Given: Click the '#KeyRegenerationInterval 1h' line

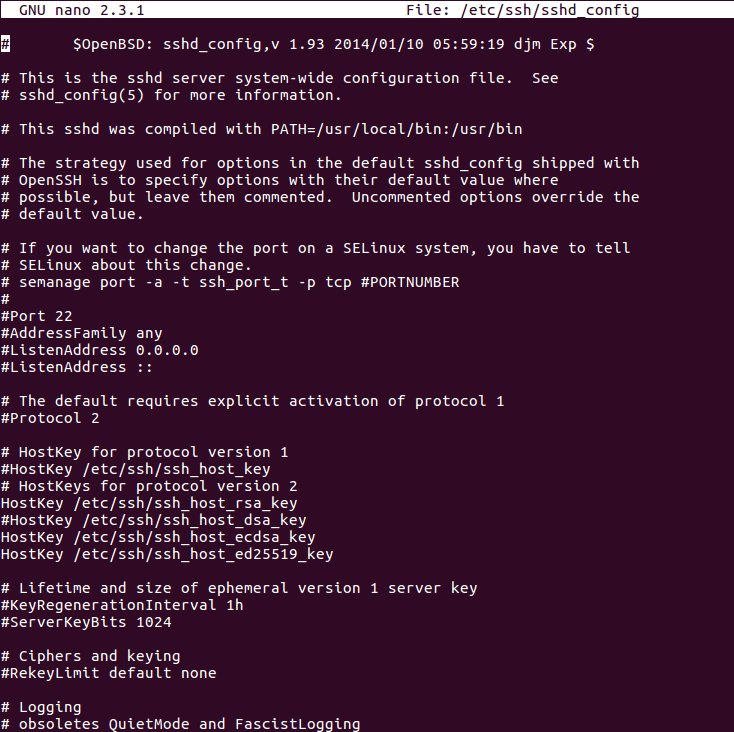Looking at the screenshot, I should [122, 605].
